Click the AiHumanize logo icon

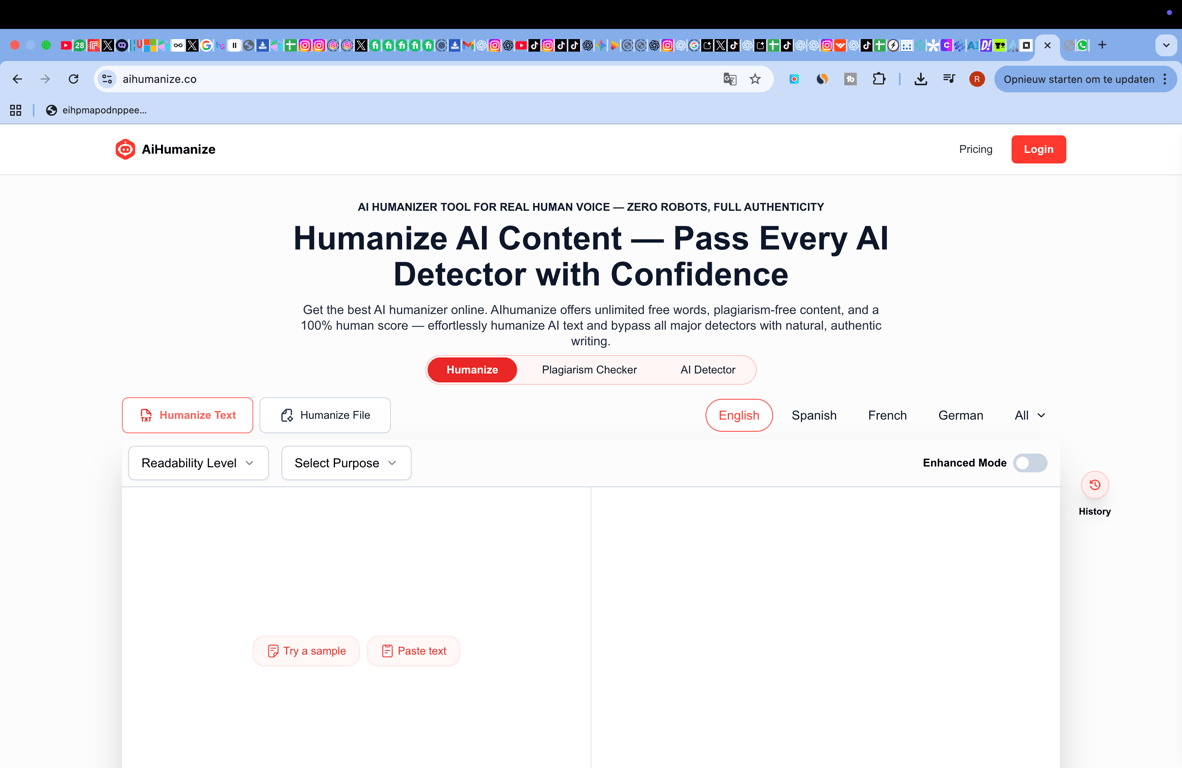pyautogui.click(x=125, y=149)
